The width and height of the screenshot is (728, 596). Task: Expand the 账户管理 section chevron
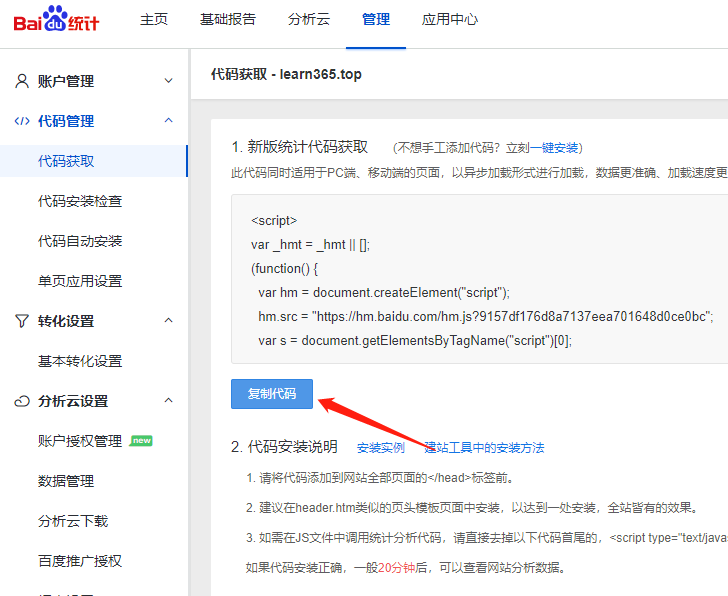[168, 81]
